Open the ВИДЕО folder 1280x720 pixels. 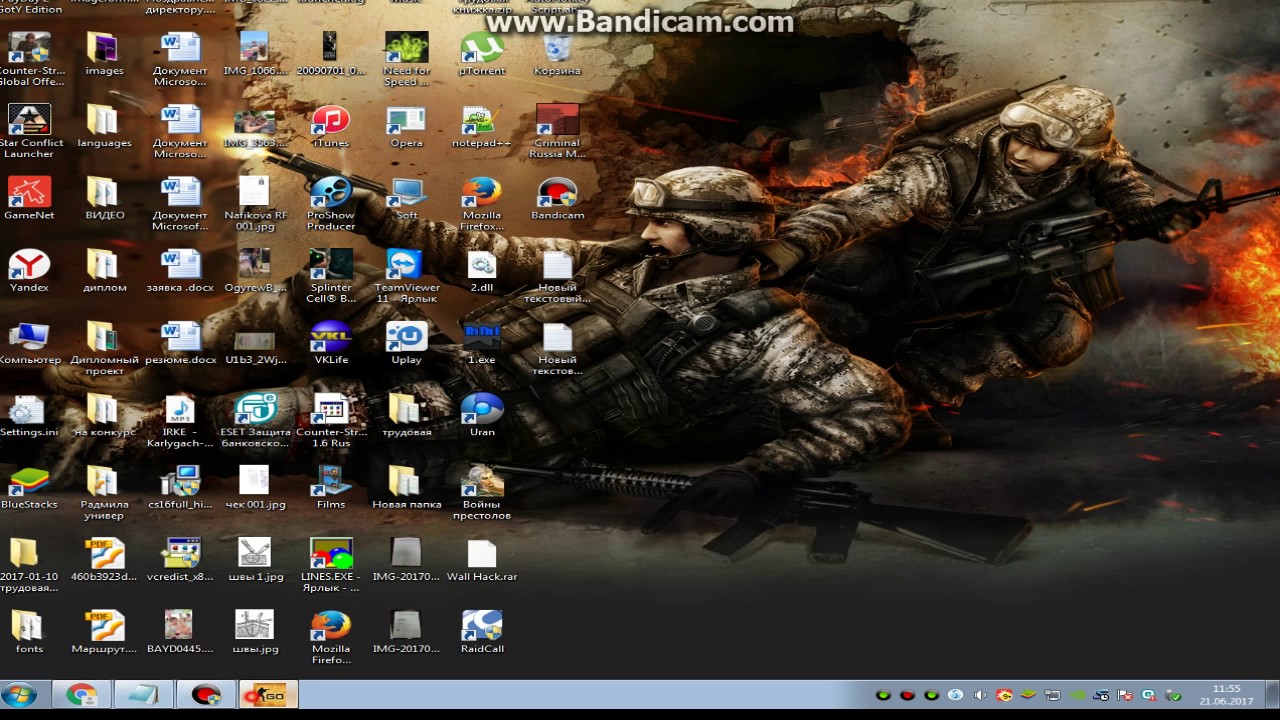tap(104, 198)
